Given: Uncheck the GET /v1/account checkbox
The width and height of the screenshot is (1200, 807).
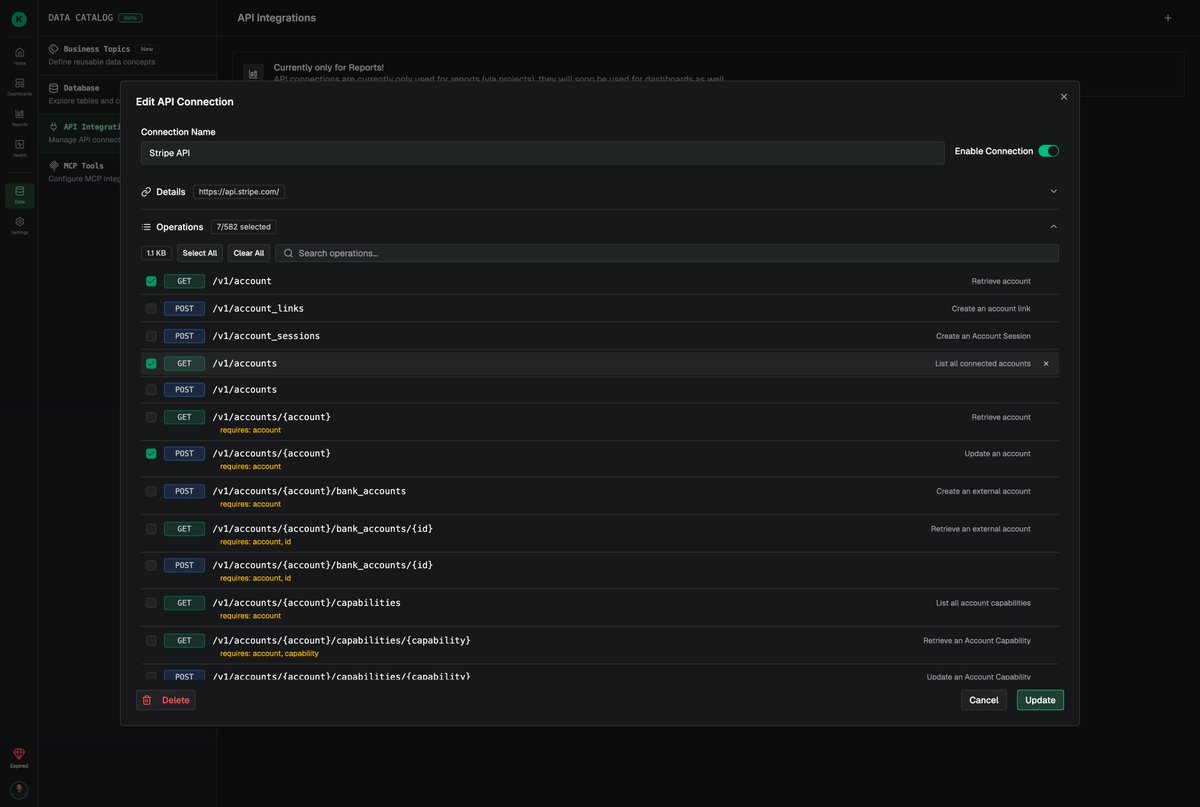Looking at the screenshot, I should (x=151, y=282).
